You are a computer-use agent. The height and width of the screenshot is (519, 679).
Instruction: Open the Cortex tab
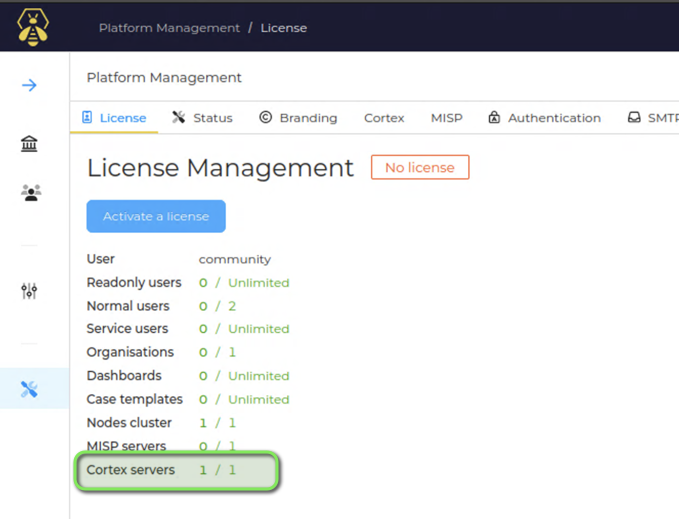pos(384,118)
